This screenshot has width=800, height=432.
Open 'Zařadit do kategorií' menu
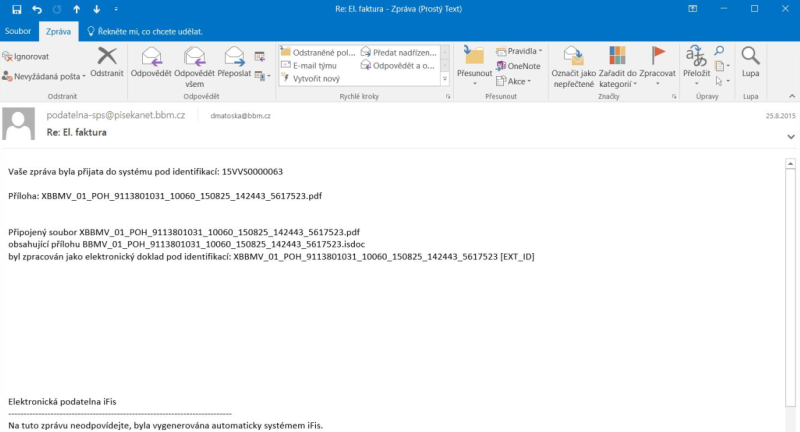pyautogui.click(x=617, y=67)
